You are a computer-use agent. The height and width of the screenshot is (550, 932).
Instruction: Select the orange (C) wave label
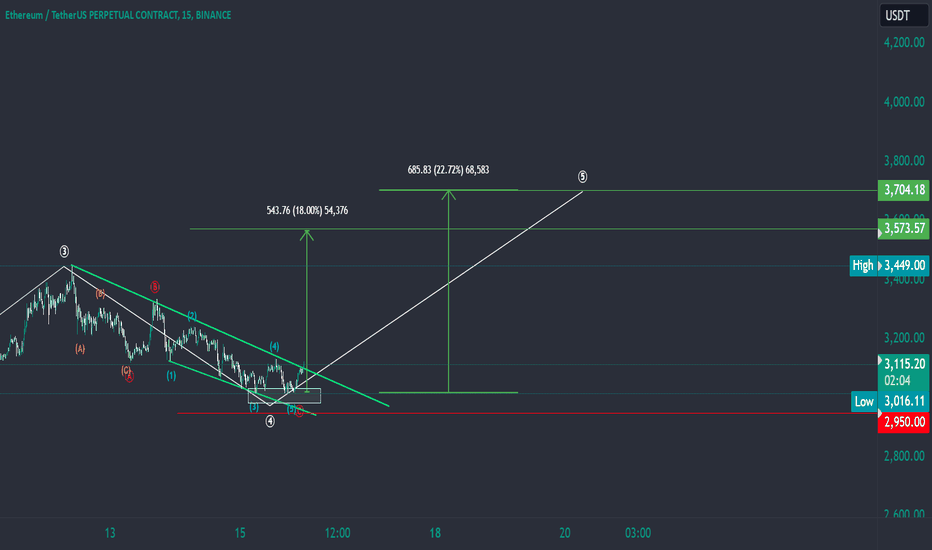tap(126, 370)
